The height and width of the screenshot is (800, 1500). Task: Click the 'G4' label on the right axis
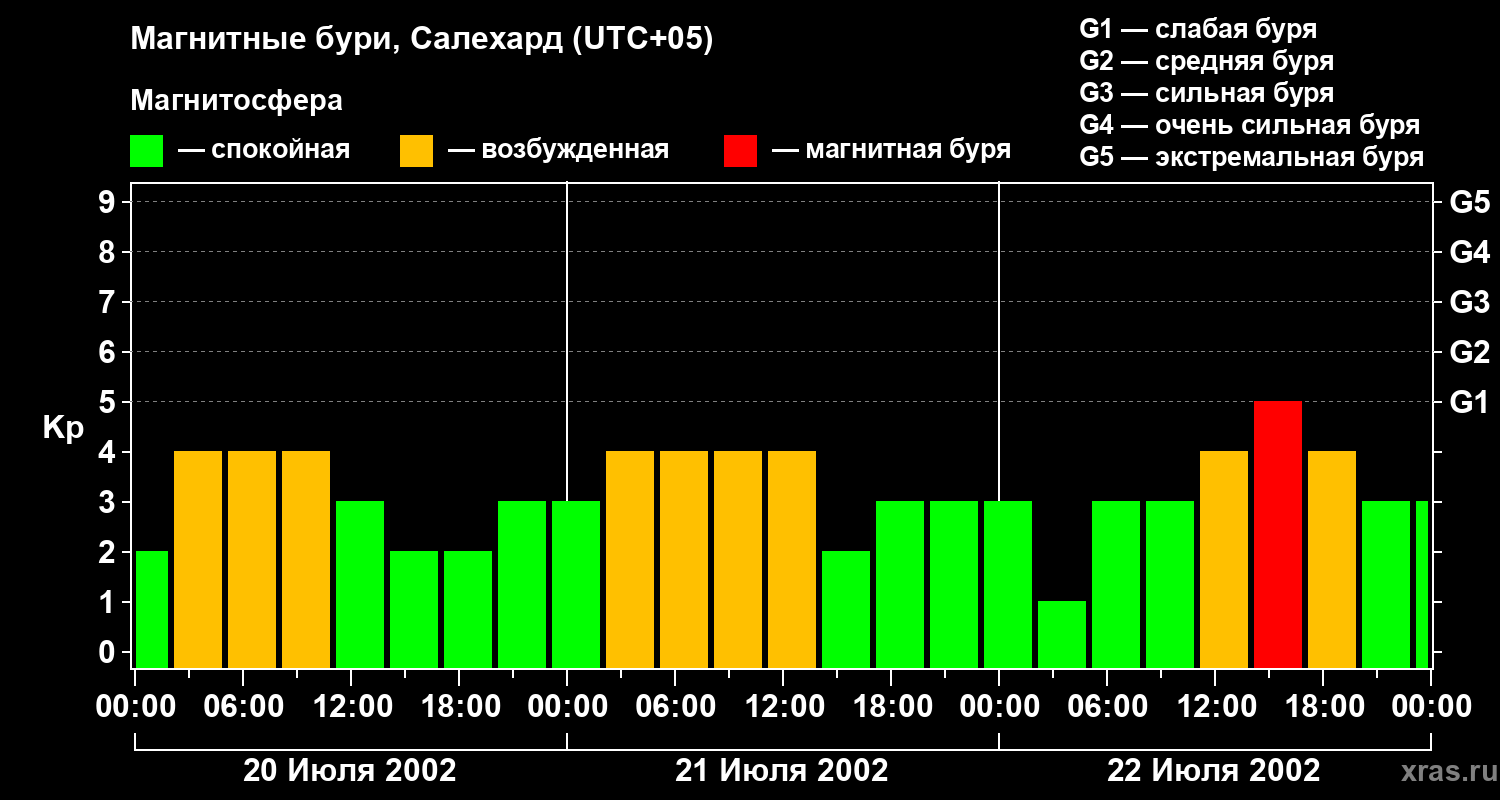1469,252
